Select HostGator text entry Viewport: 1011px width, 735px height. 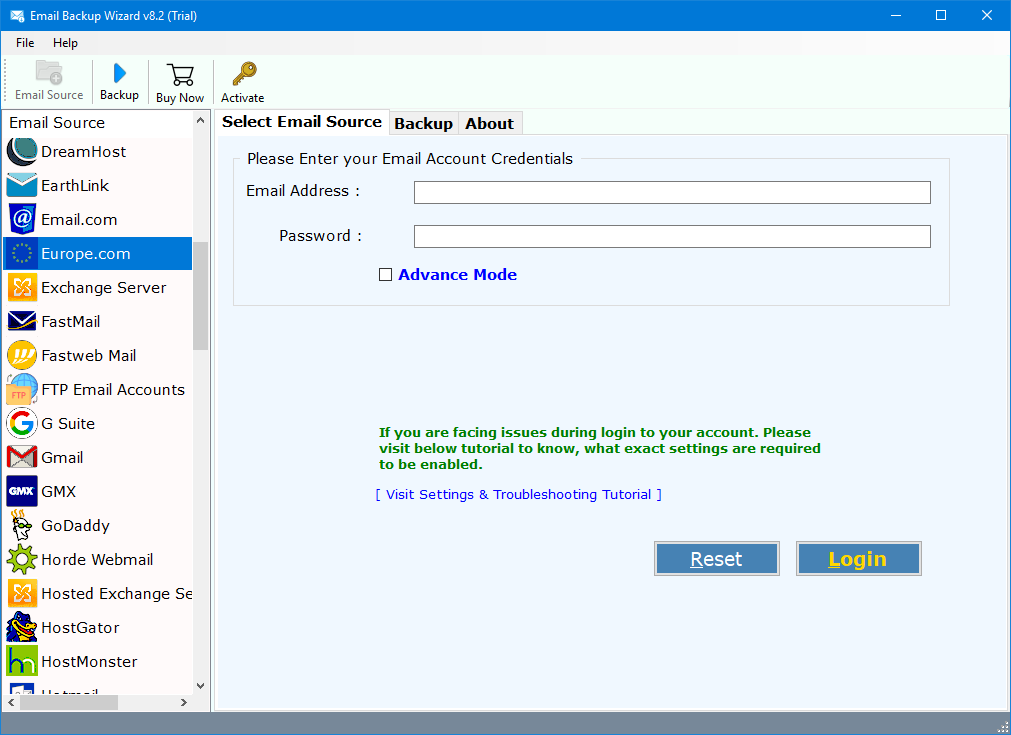81,627
